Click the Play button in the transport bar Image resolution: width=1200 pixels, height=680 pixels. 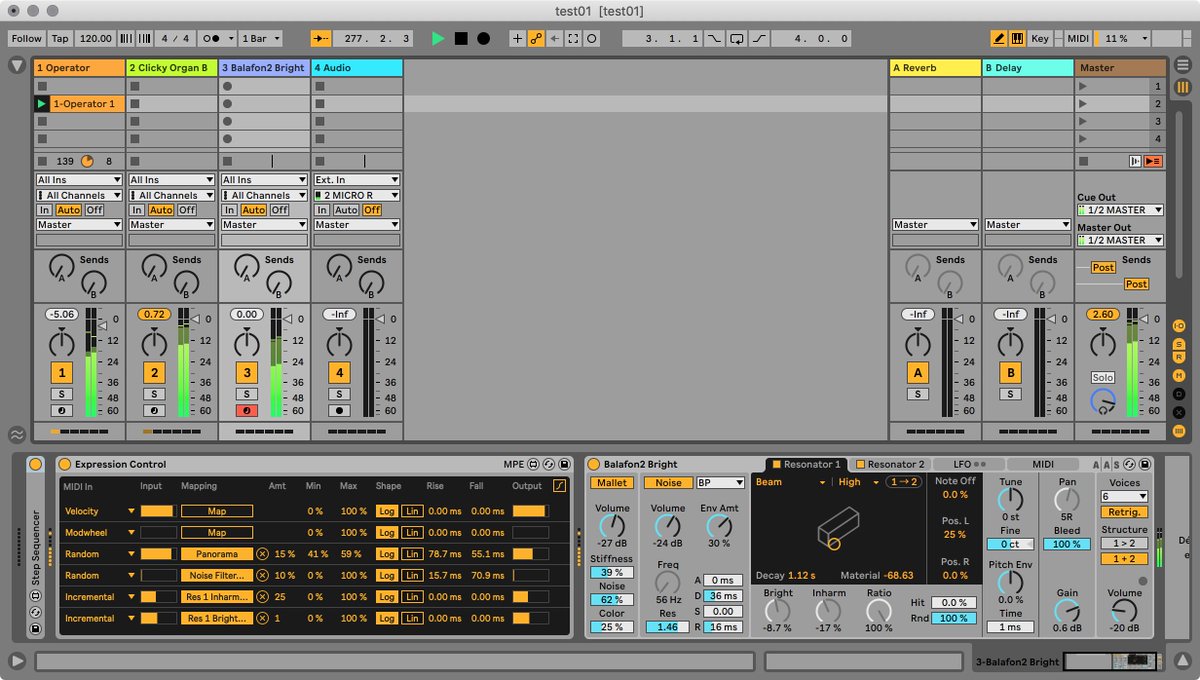(x=438, y=38)
